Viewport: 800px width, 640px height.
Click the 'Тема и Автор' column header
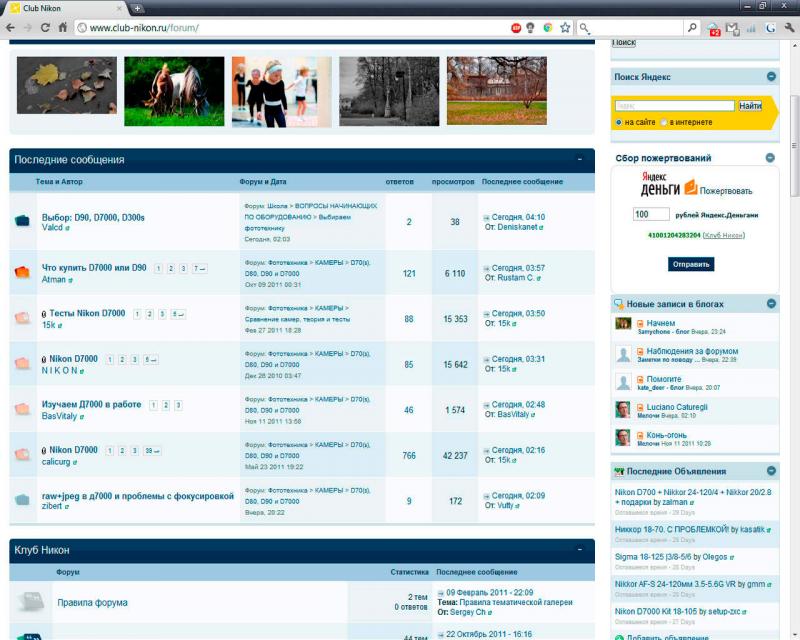tap(59, 182)
